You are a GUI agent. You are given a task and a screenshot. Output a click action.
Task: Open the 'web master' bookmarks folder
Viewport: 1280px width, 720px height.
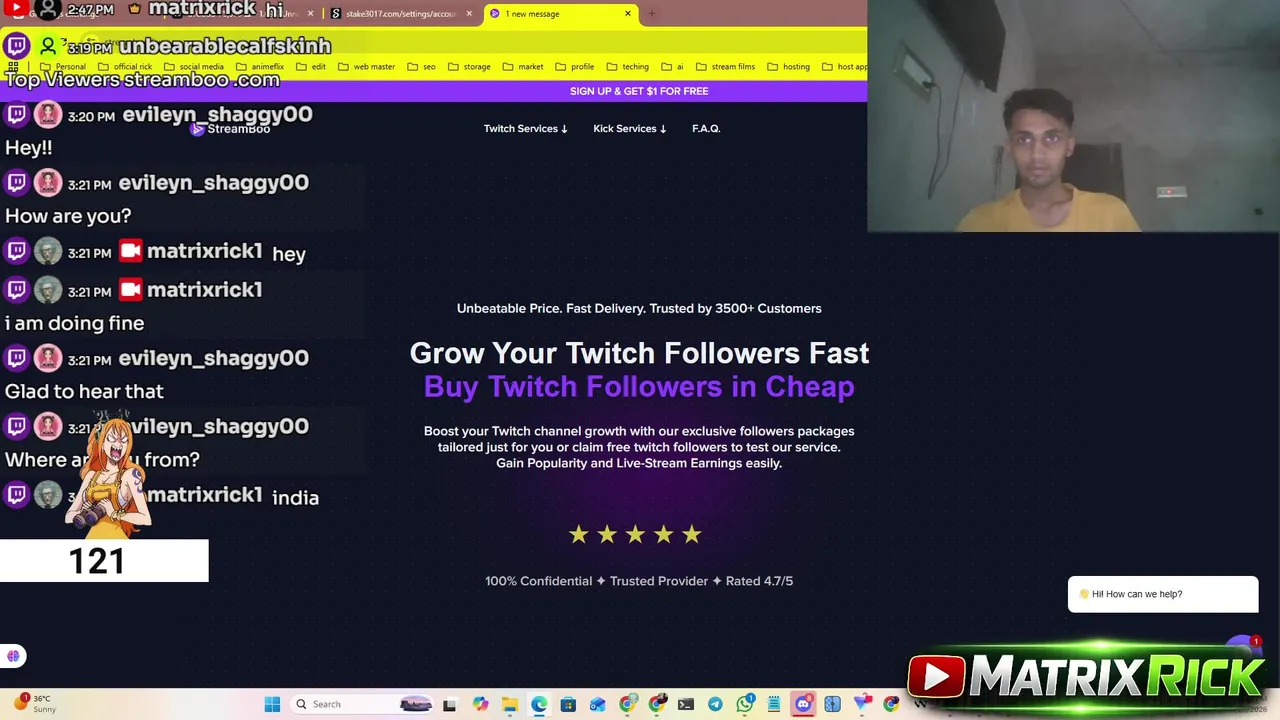click(366, 67)
